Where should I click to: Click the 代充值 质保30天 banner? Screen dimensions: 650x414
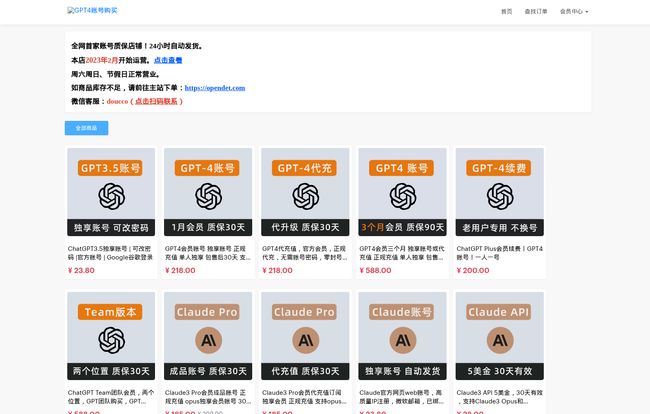[305, 371]
